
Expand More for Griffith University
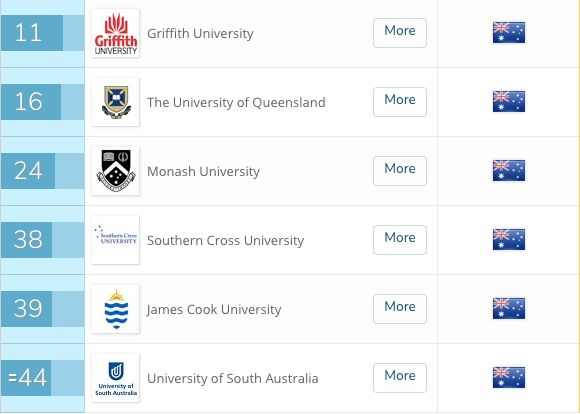click(400, 33)
